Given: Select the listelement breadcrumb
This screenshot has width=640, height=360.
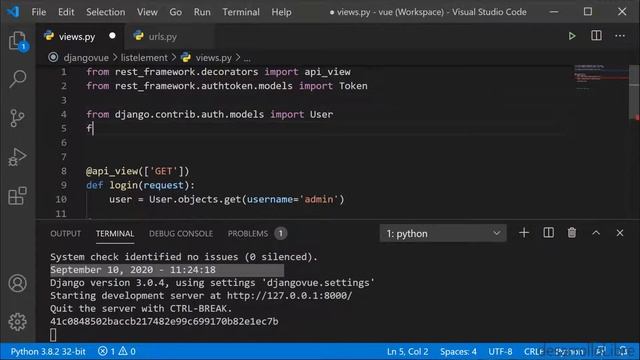Looking at the screenshot, I should 144,58.
